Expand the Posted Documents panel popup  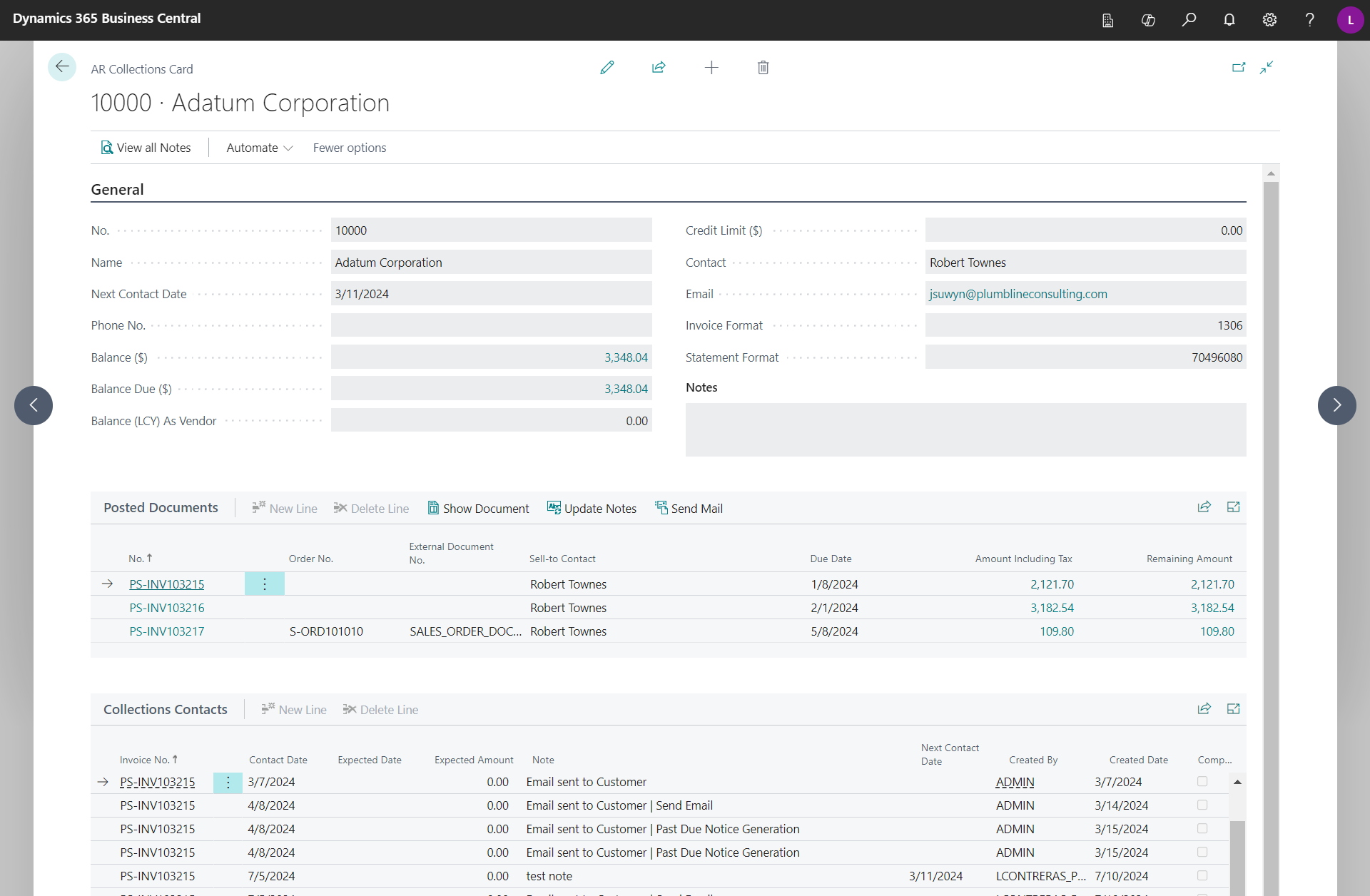click(x=1233, y=508)
